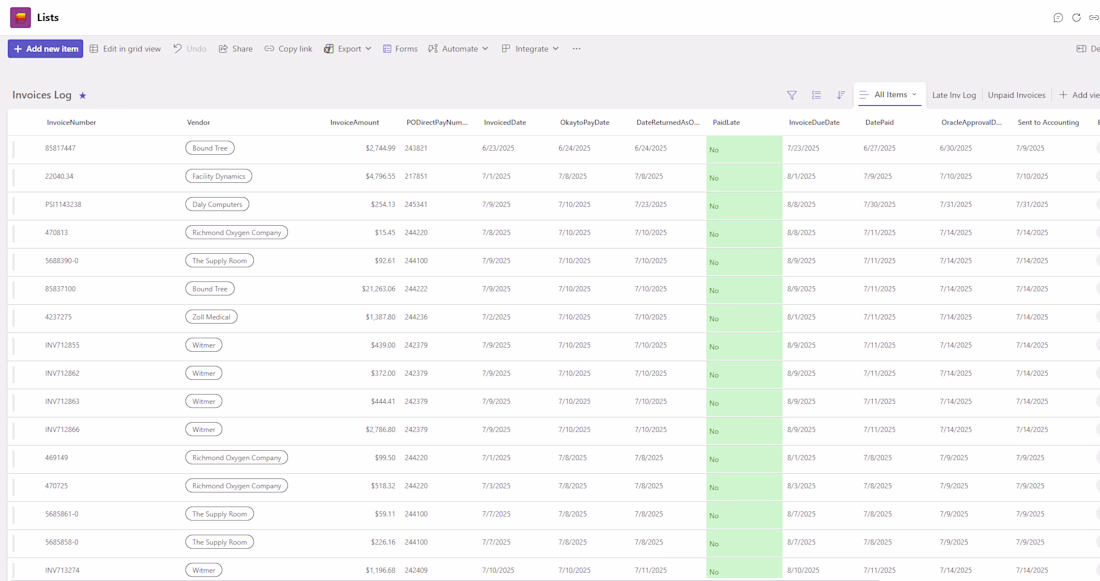Open the OkaytoPayDate column header
The width and height of the screenshot is (1100, 581).
pyautogui.click(x=584, y=122)
